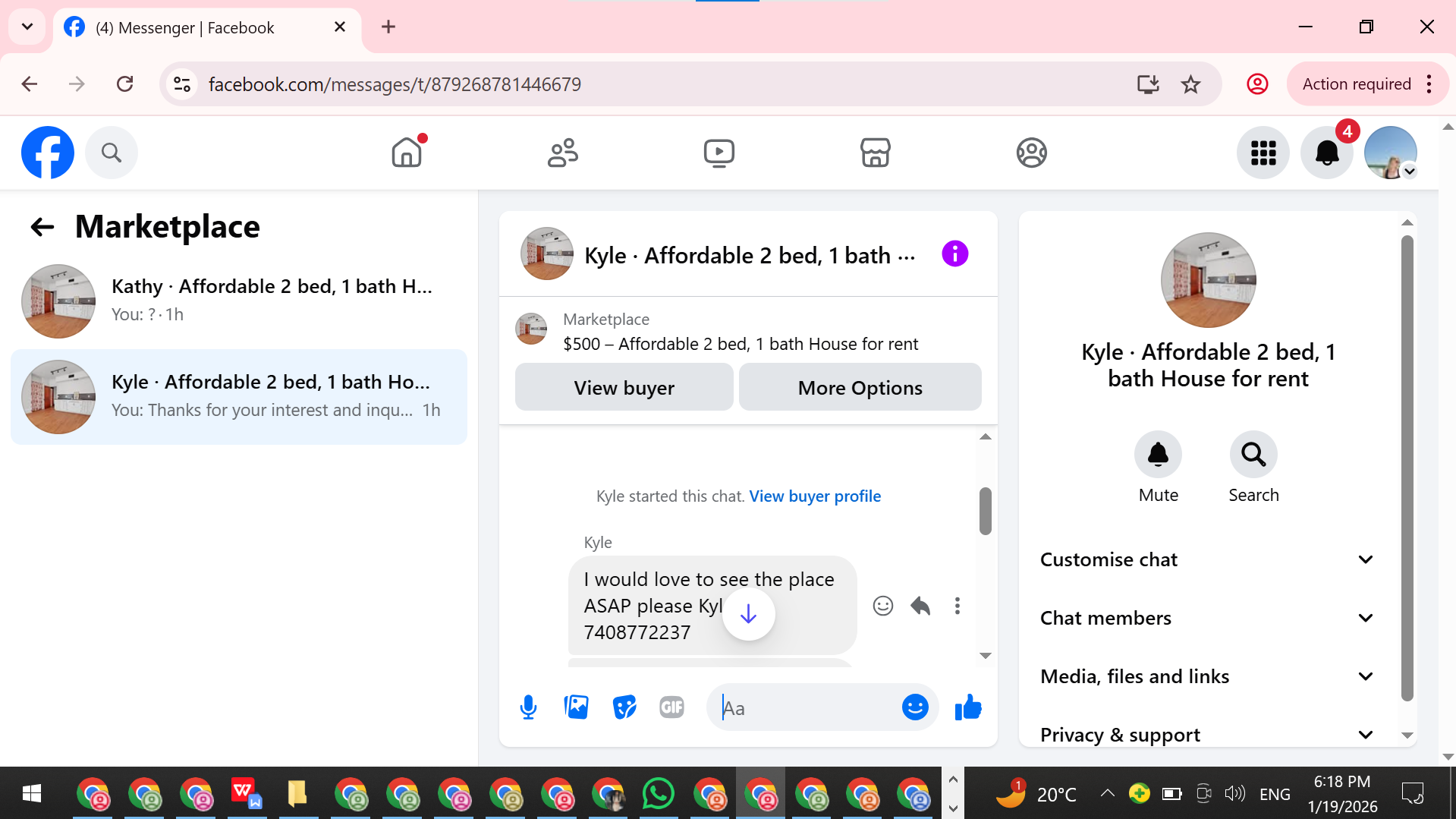Screen dimensions: 1456x819
Task: Jump to latest message down-arrow button
Action: (x=748, y=613)
